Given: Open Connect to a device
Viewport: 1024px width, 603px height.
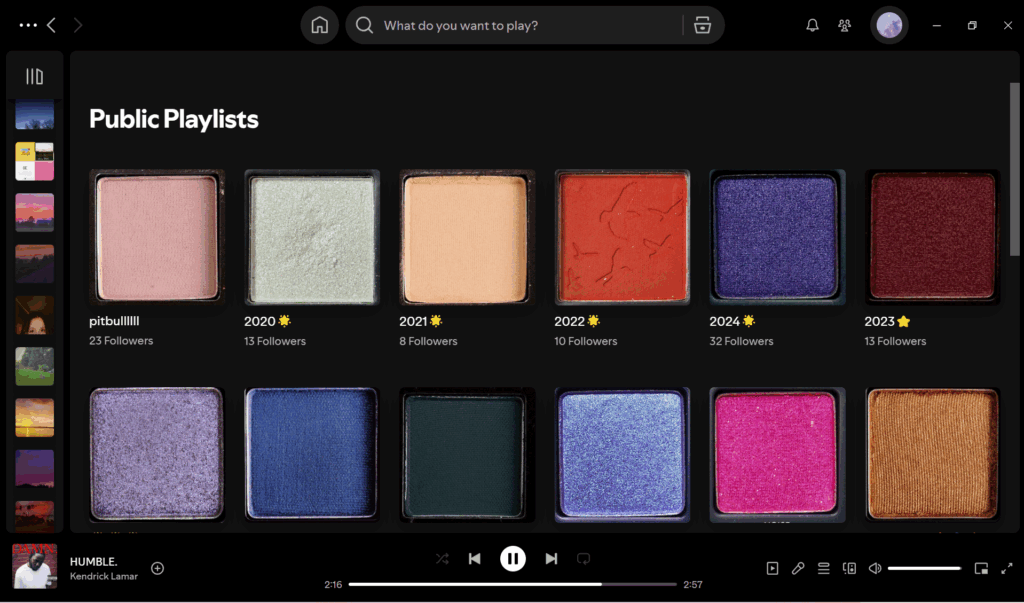Looking at the screenshot, I should tap(849, 568).
